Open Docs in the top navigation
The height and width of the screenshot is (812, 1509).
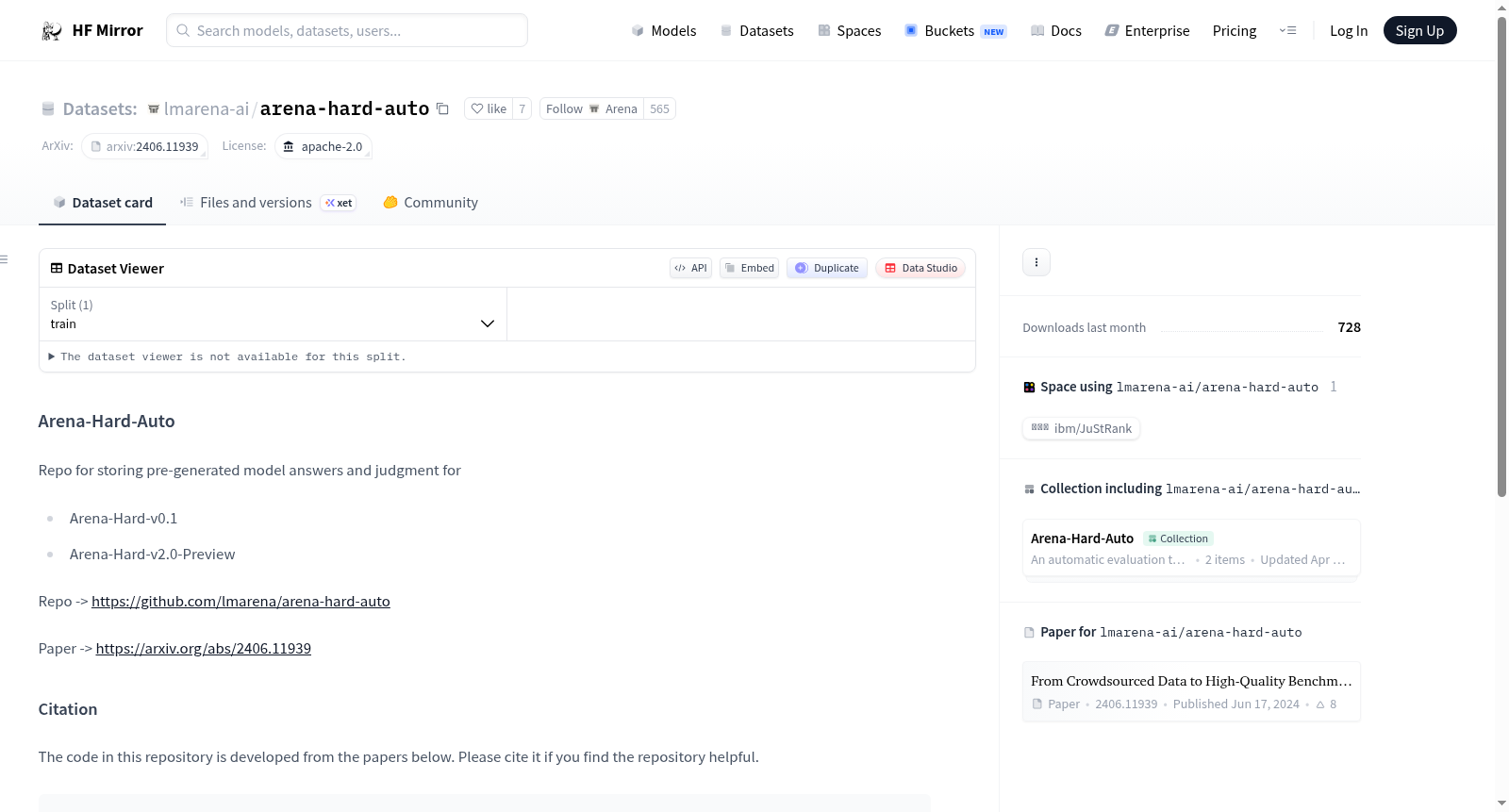1056,31
